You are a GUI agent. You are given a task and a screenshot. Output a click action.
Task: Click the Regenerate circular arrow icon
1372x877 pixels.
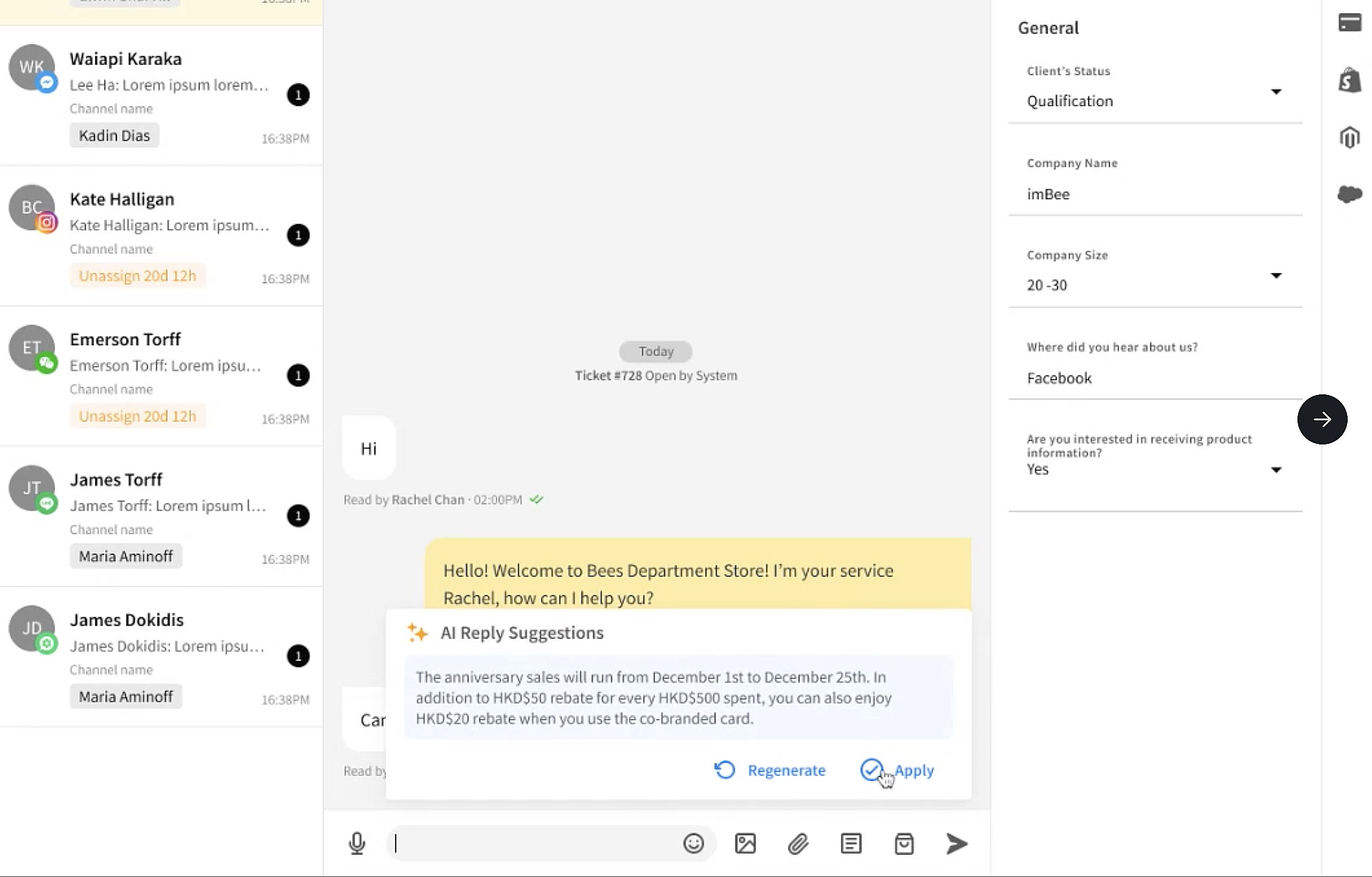(x=725, y=770)
